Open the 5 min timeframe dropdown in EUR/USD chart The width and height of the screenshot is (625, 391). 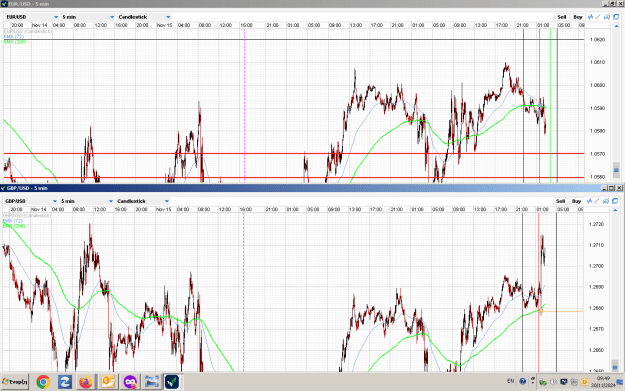[88, 17]
